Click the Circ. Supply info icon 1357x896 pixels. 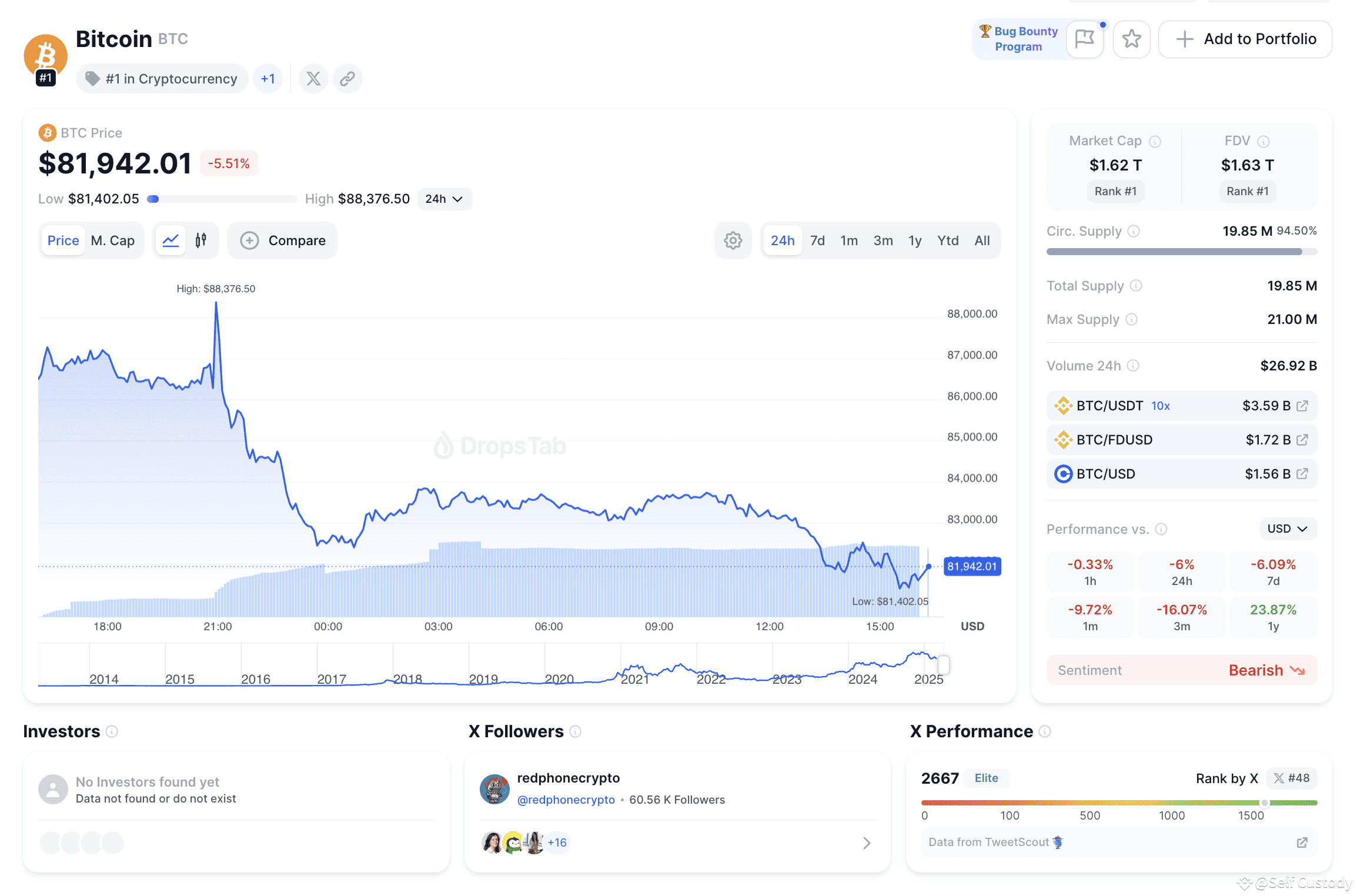coord(1134,231)
